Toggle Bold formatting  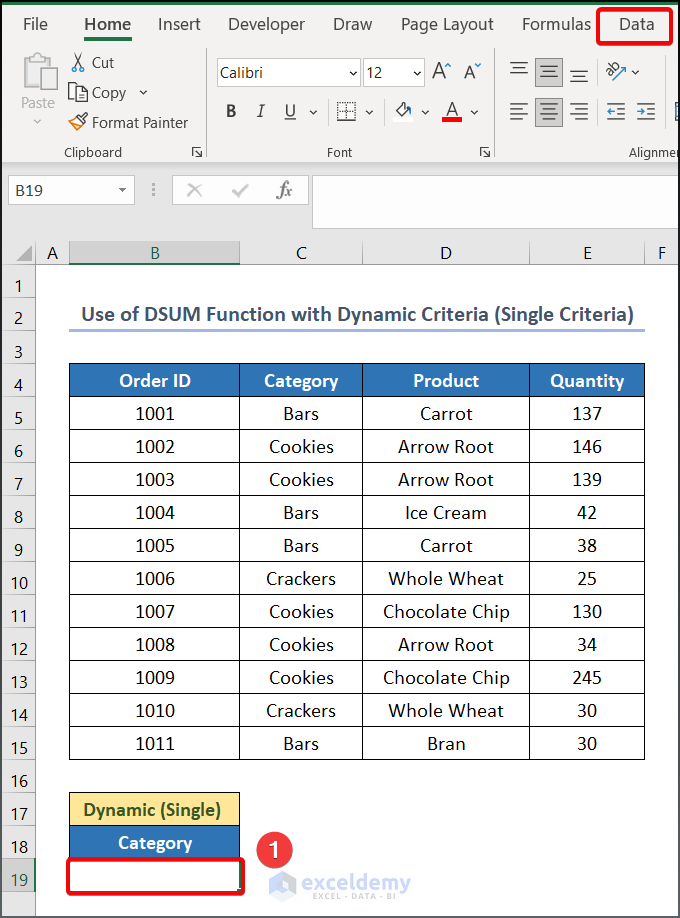point(231,111)
